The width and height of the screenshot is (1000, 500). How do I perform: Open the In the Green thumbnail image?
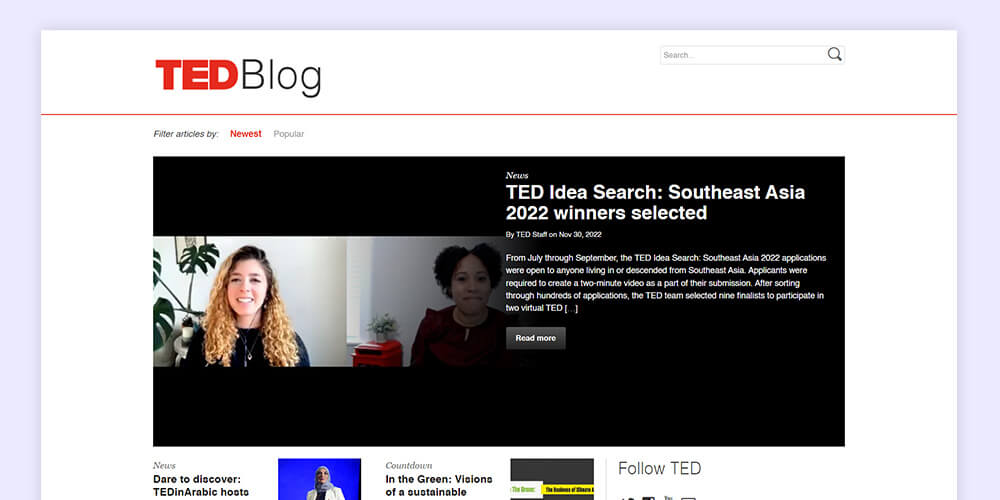click(552, 479)
